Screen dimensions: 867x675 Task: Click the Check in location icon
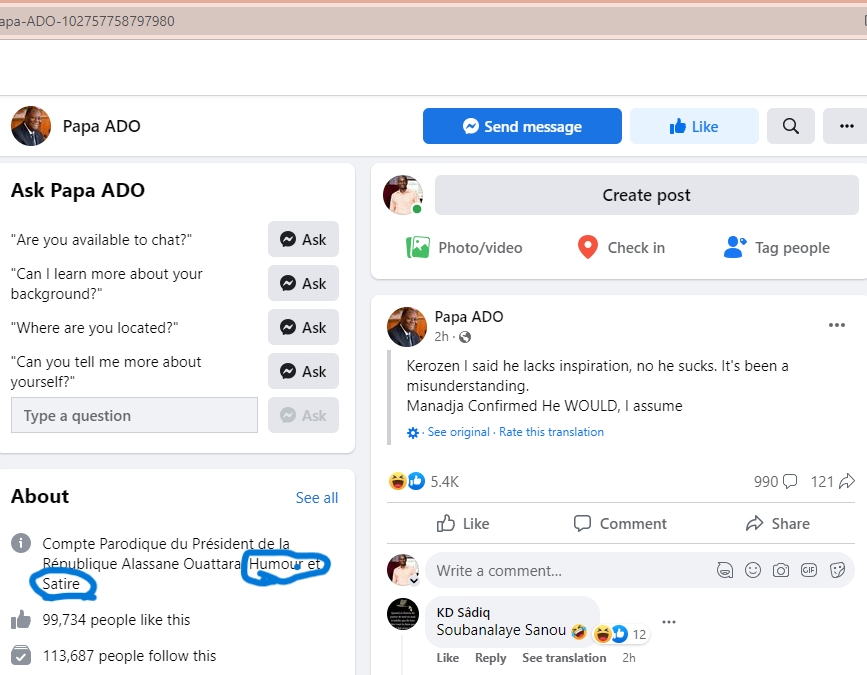click(588, 247)
